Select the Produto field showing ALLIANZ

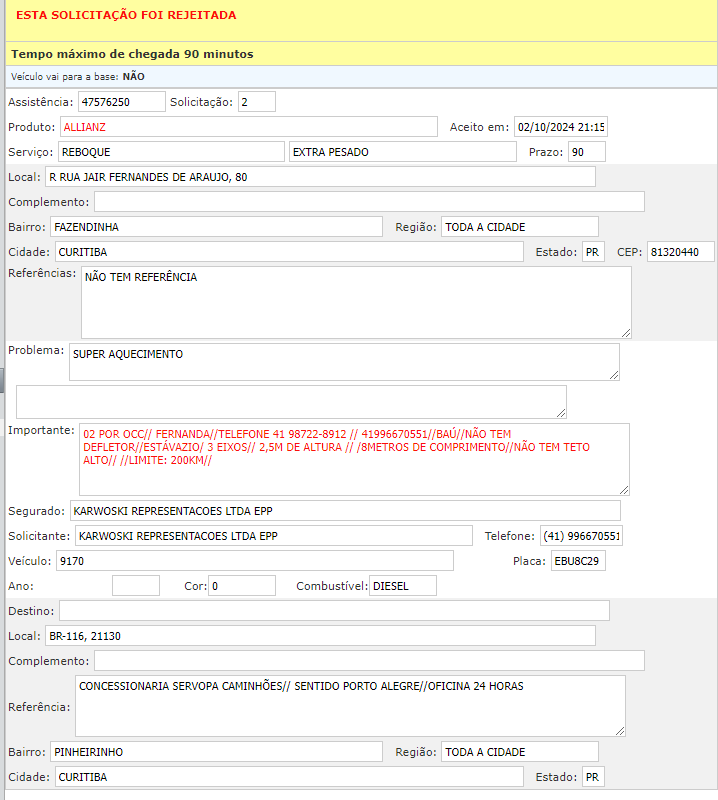pos(248,127)
